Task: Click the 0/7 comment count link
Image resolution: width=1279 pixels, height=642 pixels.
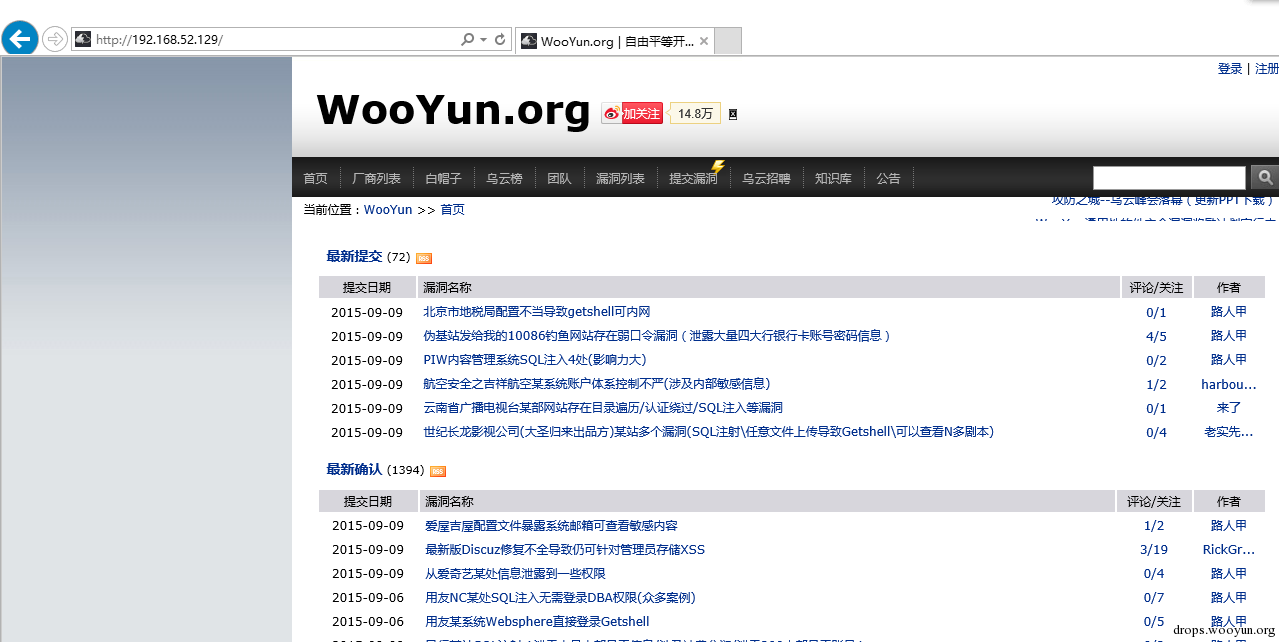Action: [1154, 597]
